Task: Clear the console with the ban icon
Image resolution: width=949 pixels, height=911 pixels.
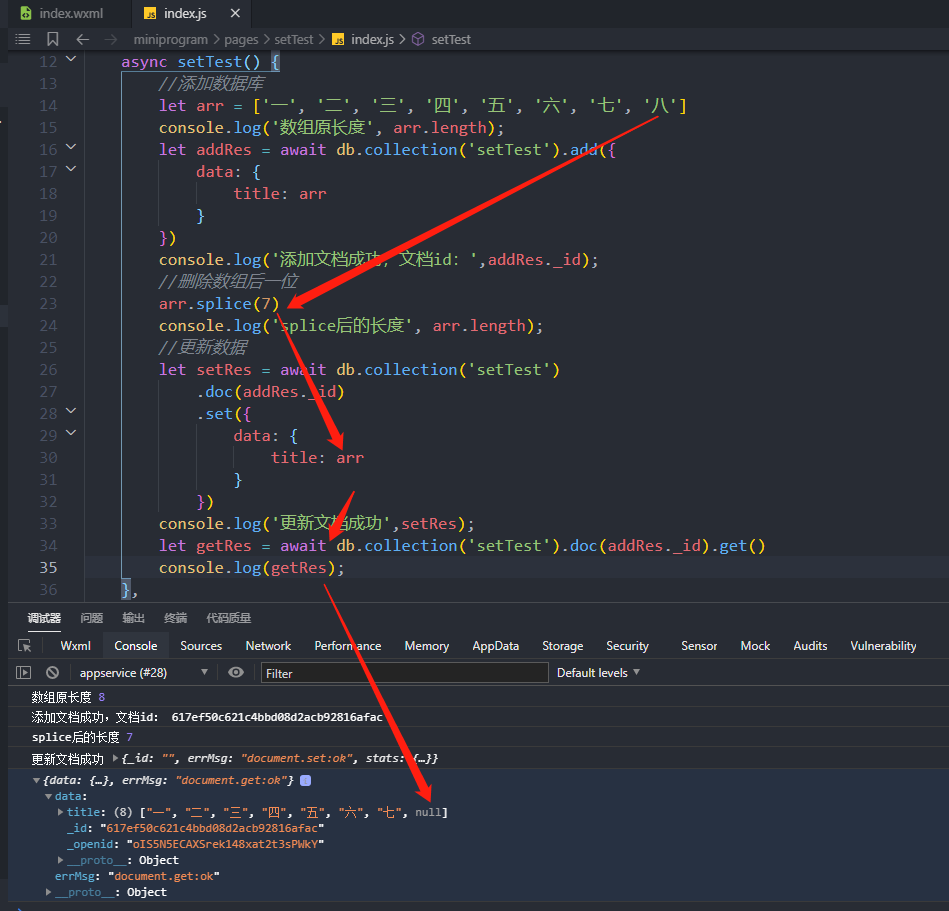Action: pyautogui.click(x=53, y=673)
